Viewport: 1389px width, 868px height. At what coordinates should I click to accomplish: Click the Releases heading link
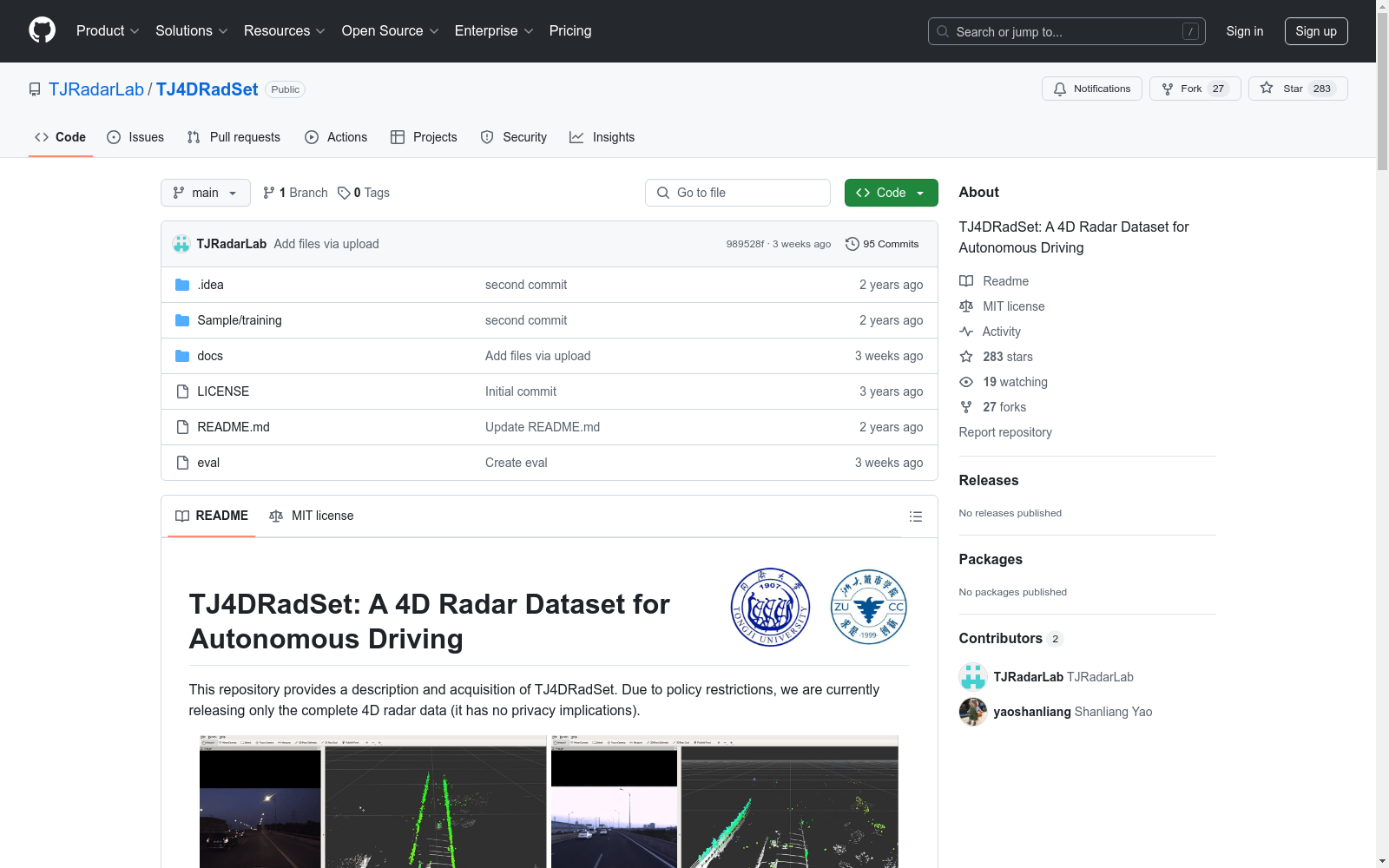tap(989, 480)
